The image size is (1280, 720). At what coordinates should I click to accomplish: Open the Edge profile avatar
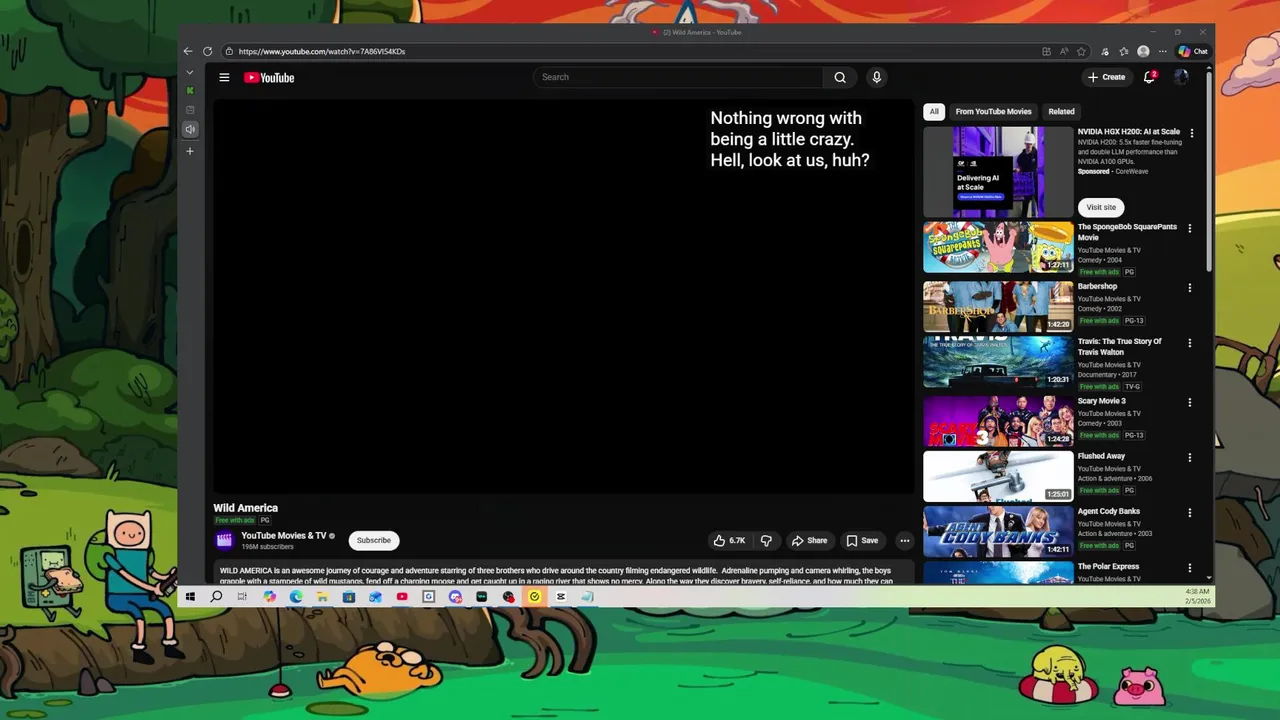(x=1143, y=51)
